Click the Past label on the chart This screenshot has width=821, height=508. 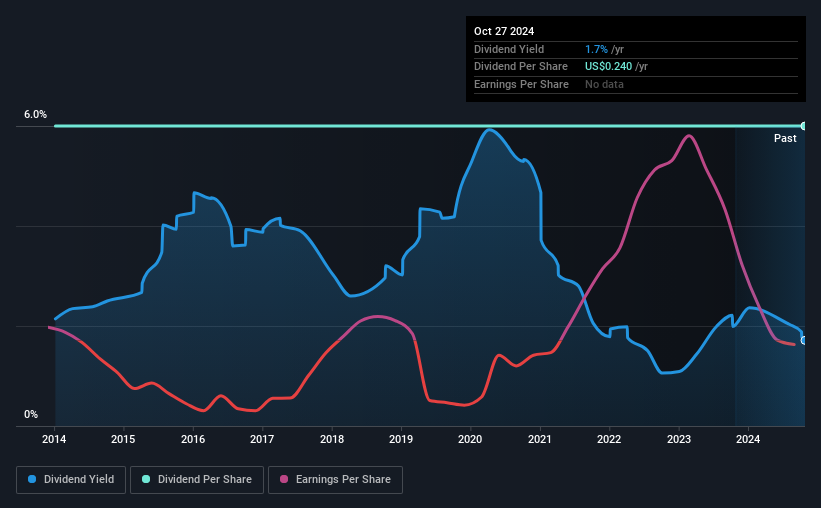[785, 138]
